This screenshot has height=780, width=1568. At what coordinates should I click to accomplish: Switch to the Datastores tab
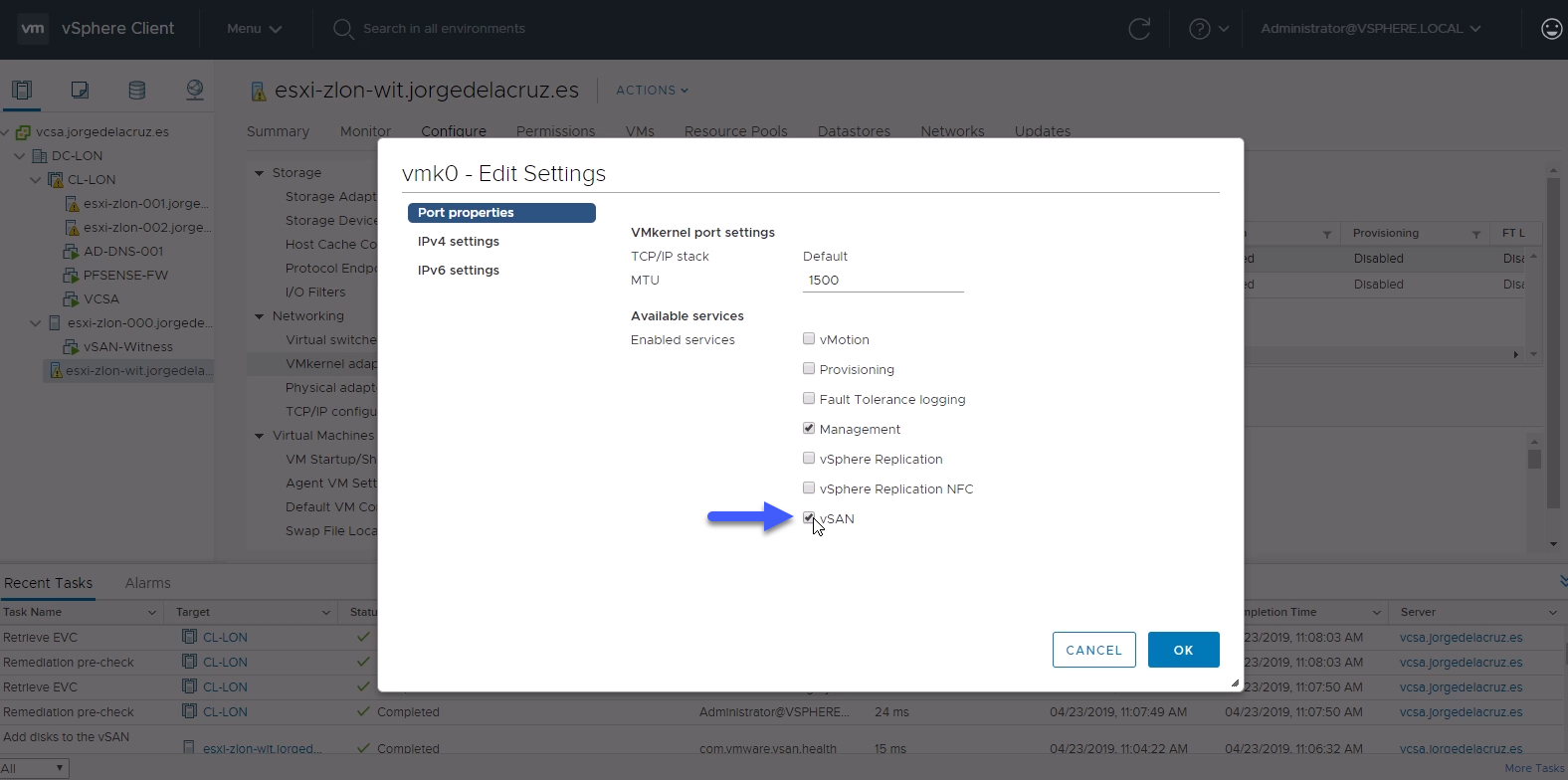(854, 131)
